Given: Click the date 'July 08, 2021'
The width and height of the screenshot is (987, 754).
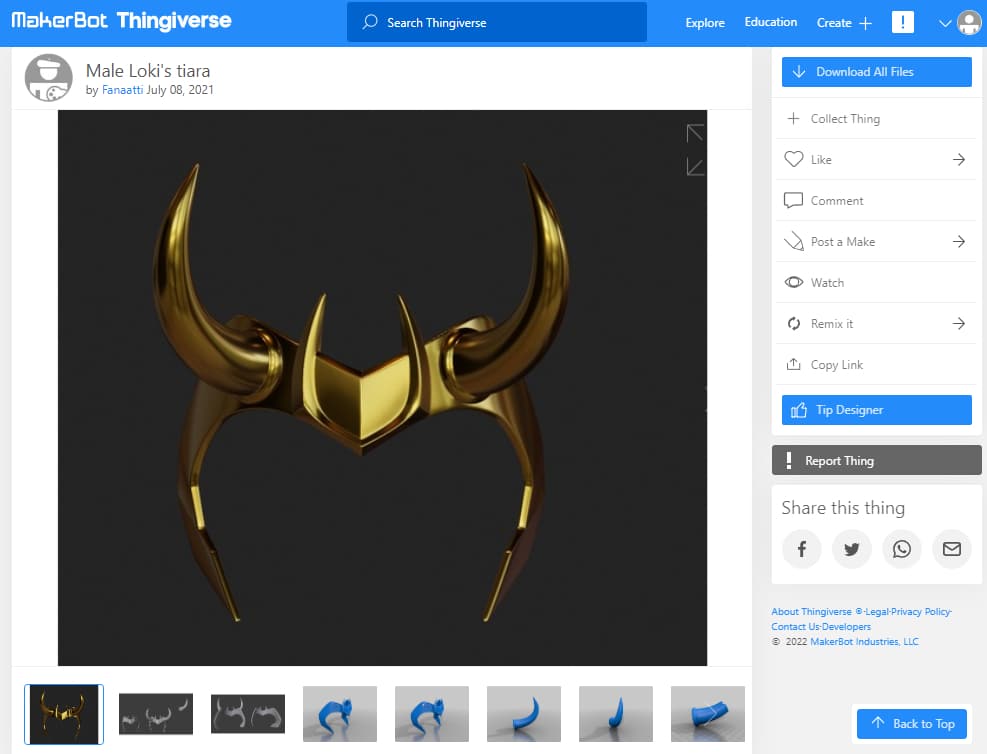Looking at the screenshot, I should 180,90.
